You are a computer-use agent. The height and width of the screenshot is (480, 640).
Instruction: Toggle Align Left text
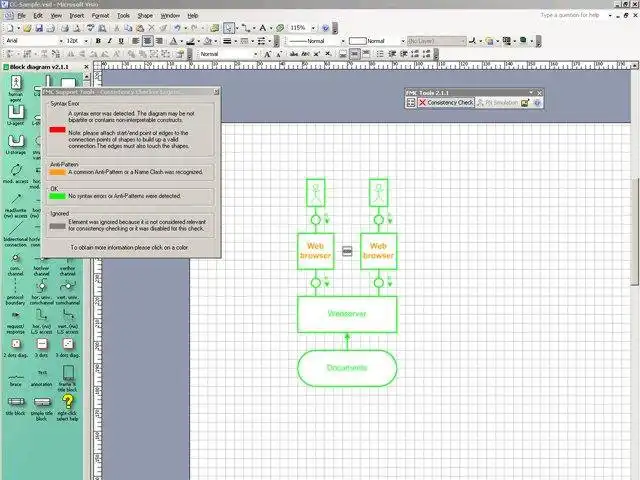pos(136,41)
